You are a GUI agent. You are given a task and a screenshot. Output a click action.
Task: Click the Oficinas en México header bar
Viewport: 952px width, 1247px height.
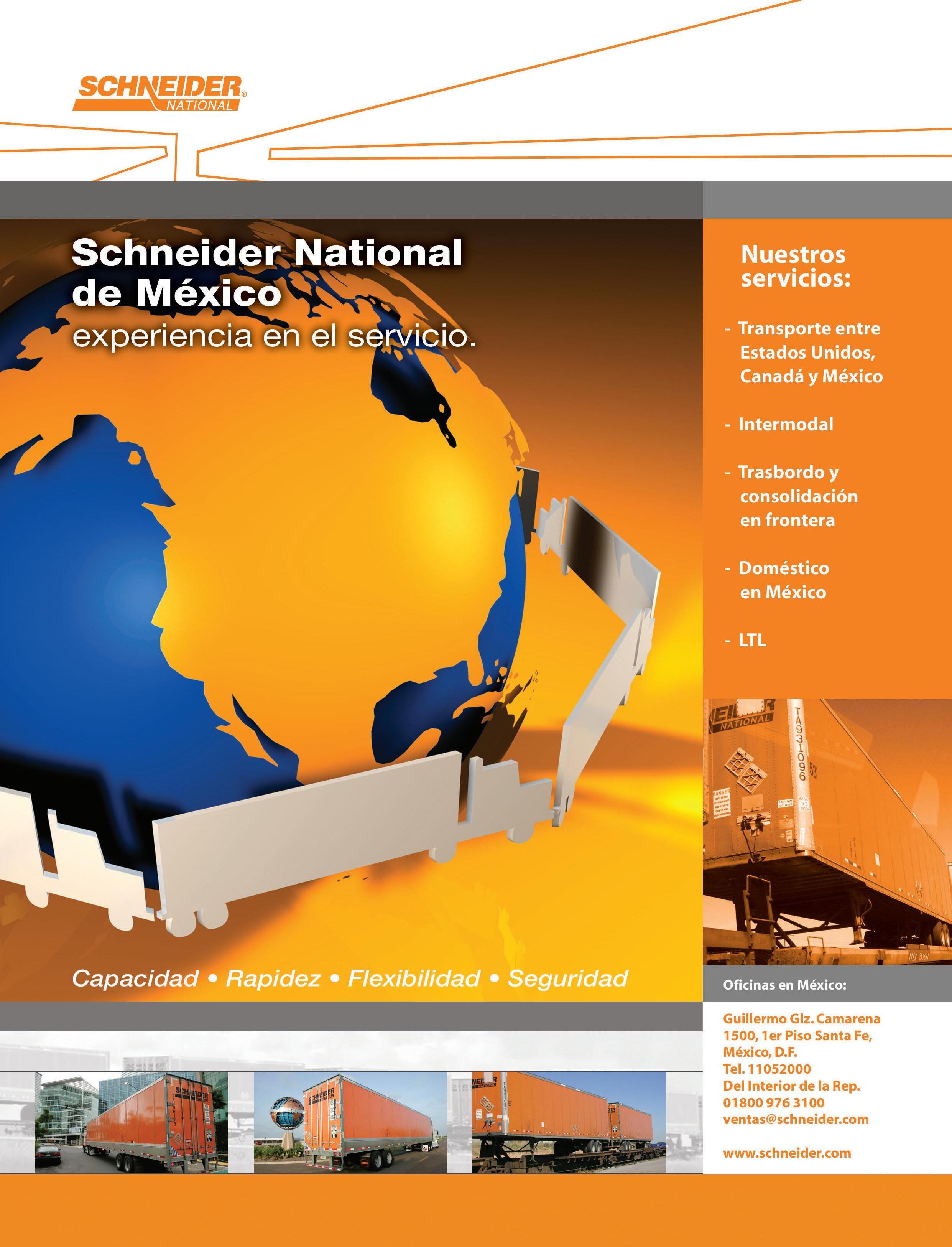pos(784,985)
